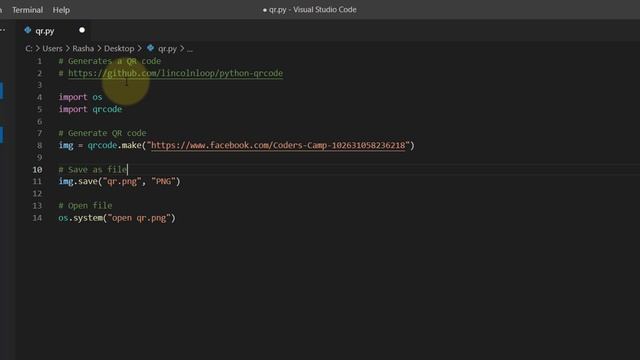Image resolution: width=640 pixels, height=360 pixels.
Task: Click the 'qr.py' breadcrumb segment
Action: 167,49
